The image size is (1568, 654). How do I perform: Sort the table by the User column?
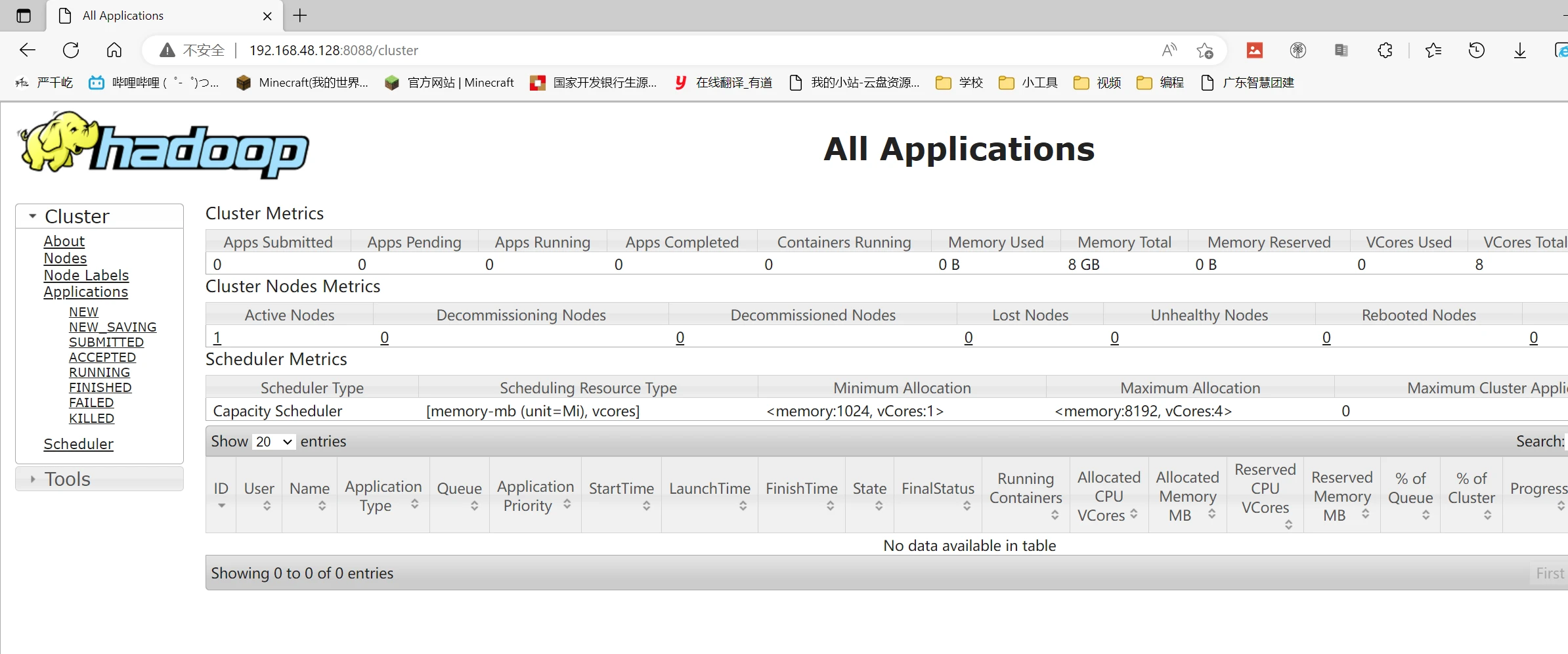[259, 495]
